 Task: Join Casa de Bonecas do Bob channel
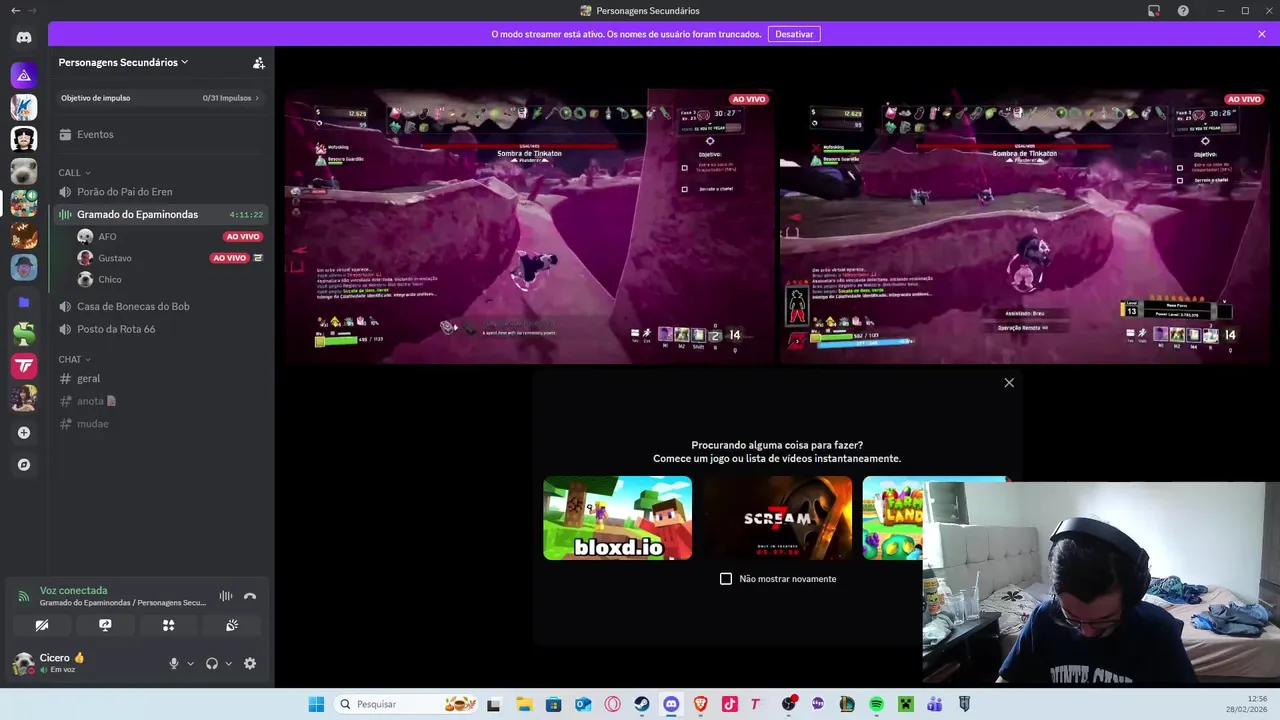160,306
